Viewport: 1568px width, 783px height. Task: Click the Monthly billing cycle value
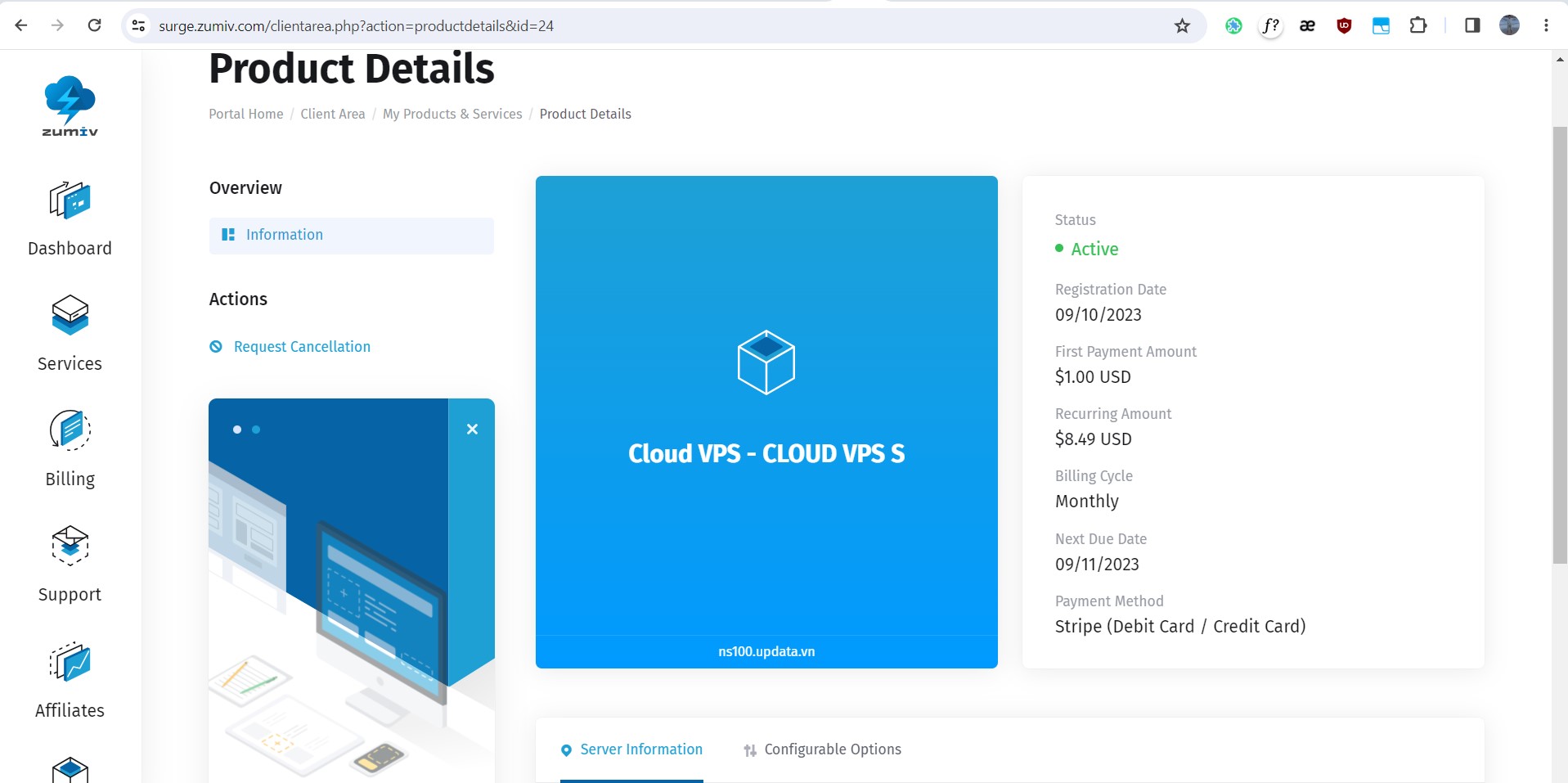pos(1087,502)
